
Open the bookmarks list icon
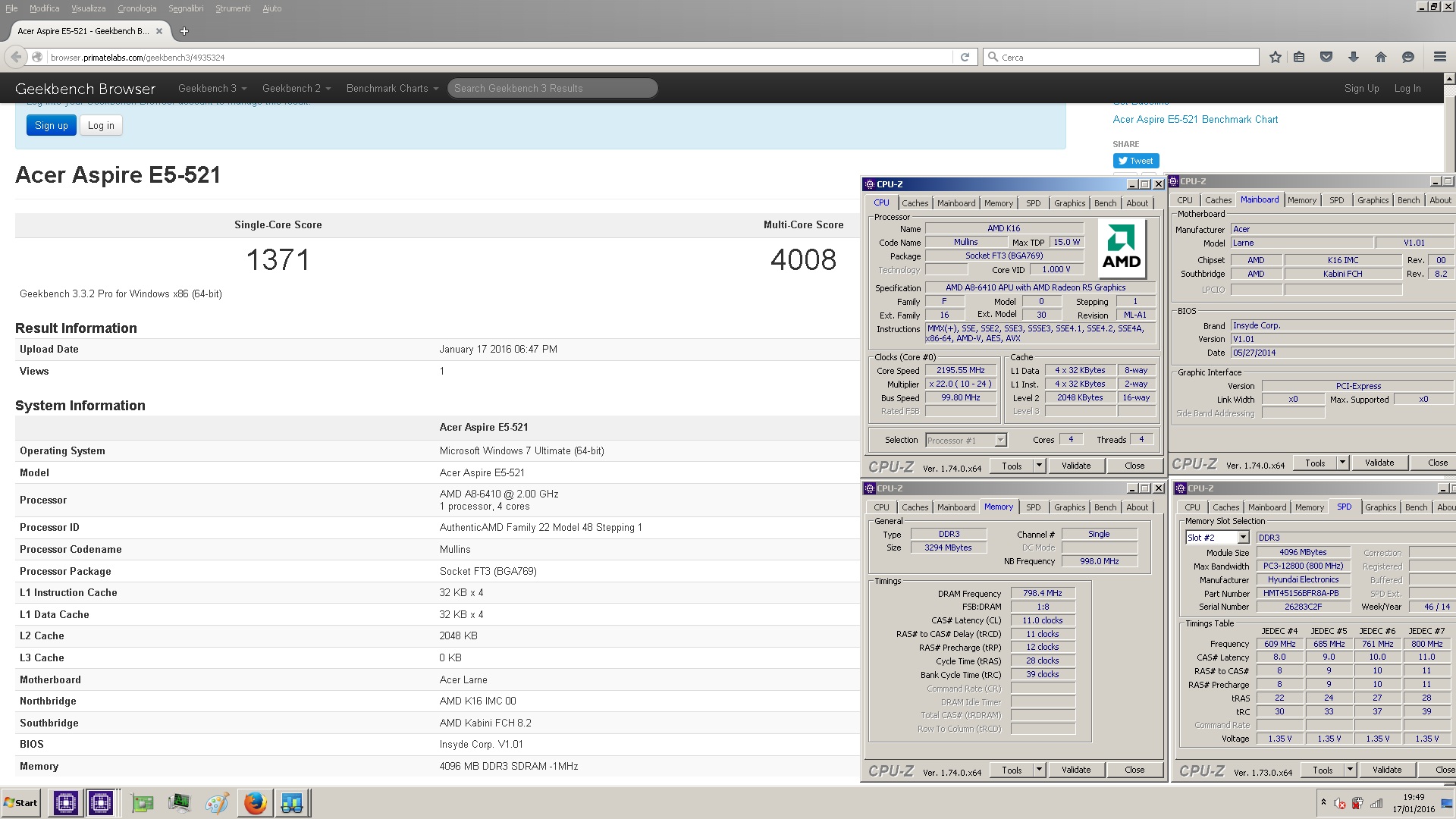click(1299, 57)
